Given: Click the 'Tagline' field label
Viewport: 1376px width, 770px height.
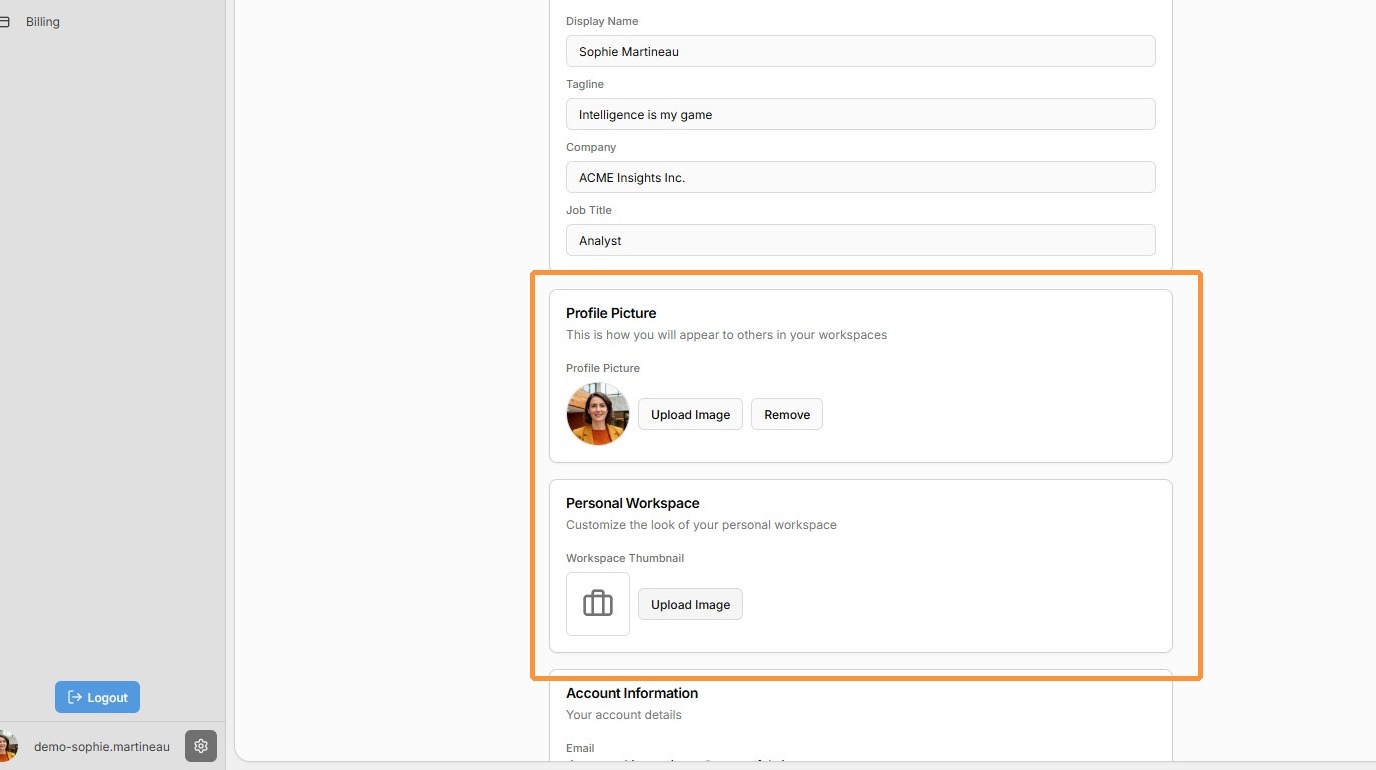Looking at the screenshot, I should (x=585, y=84).
